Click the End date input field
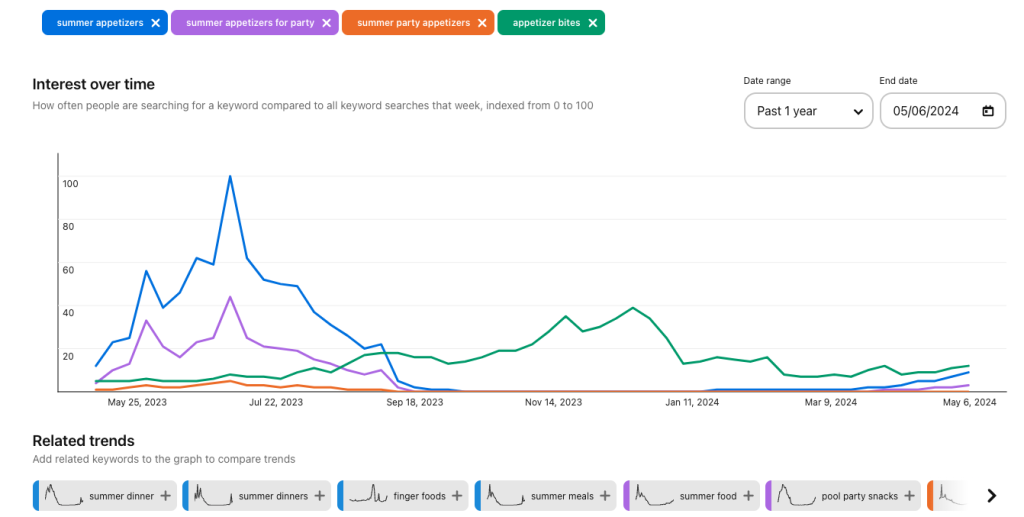The height and width of the screenshot is (517, 1024). coord(930,111)
